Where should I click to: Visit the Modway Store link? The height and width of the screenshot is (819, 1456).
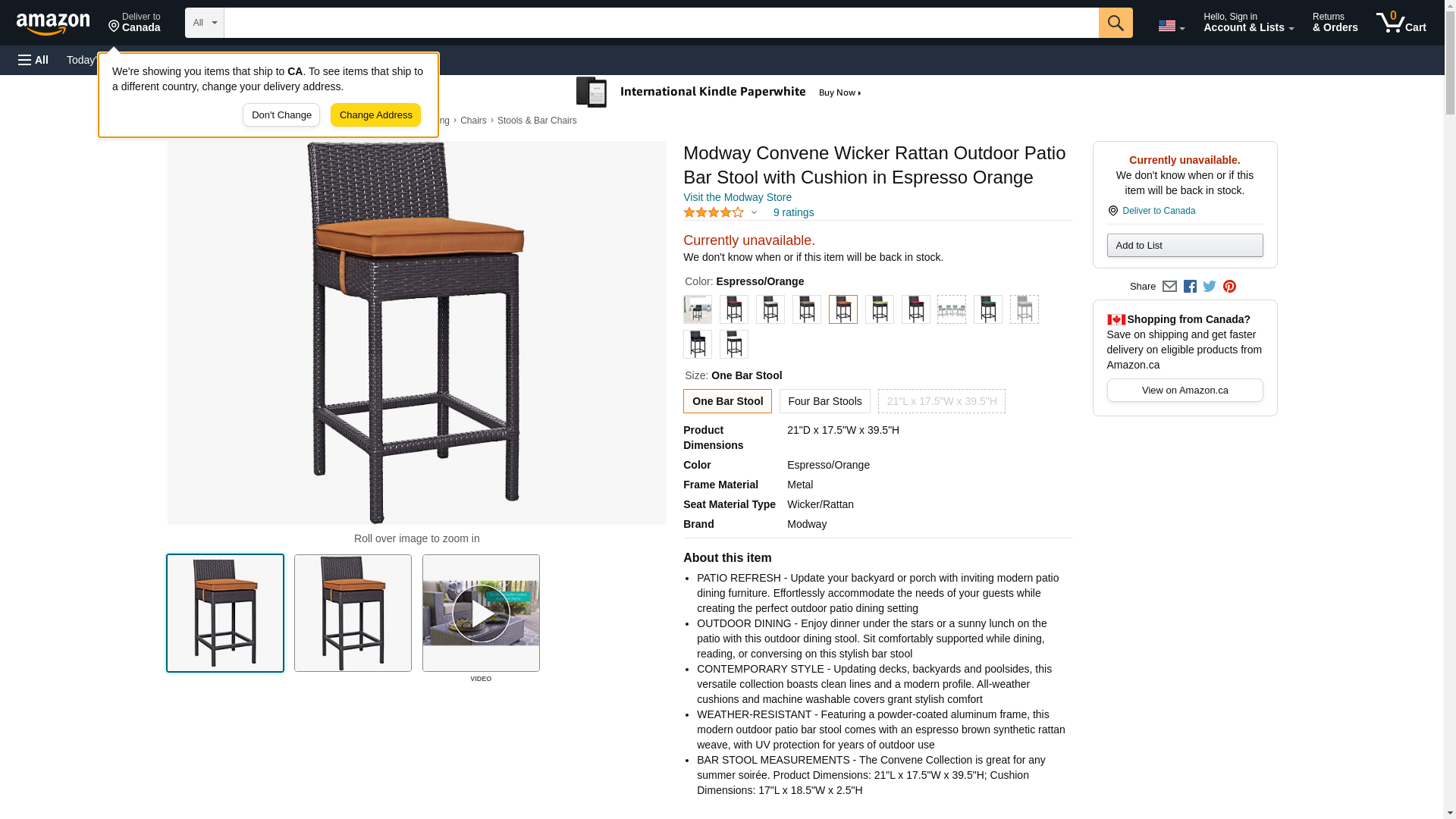tap(737, 197)
